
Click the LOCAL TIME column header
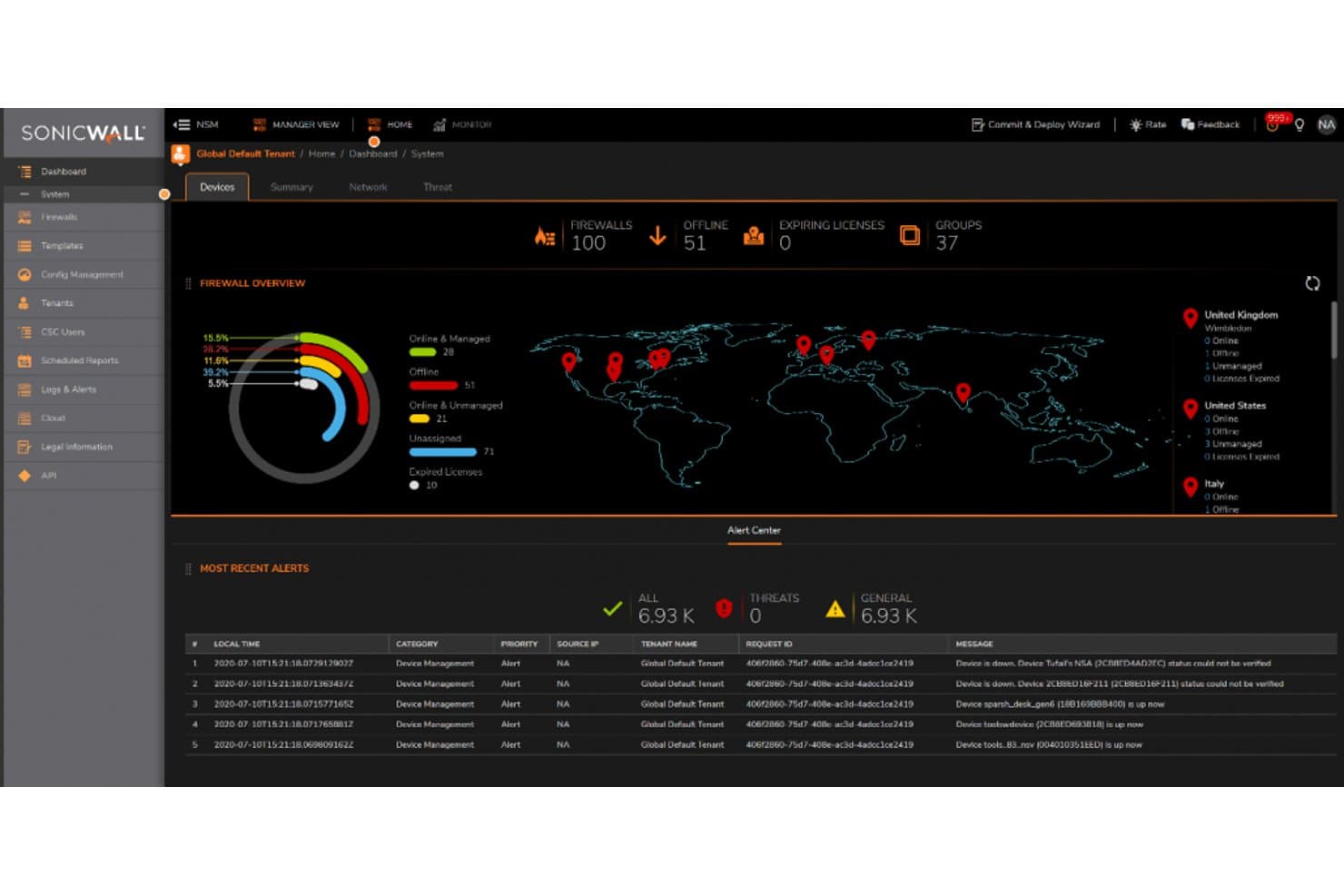237,644
